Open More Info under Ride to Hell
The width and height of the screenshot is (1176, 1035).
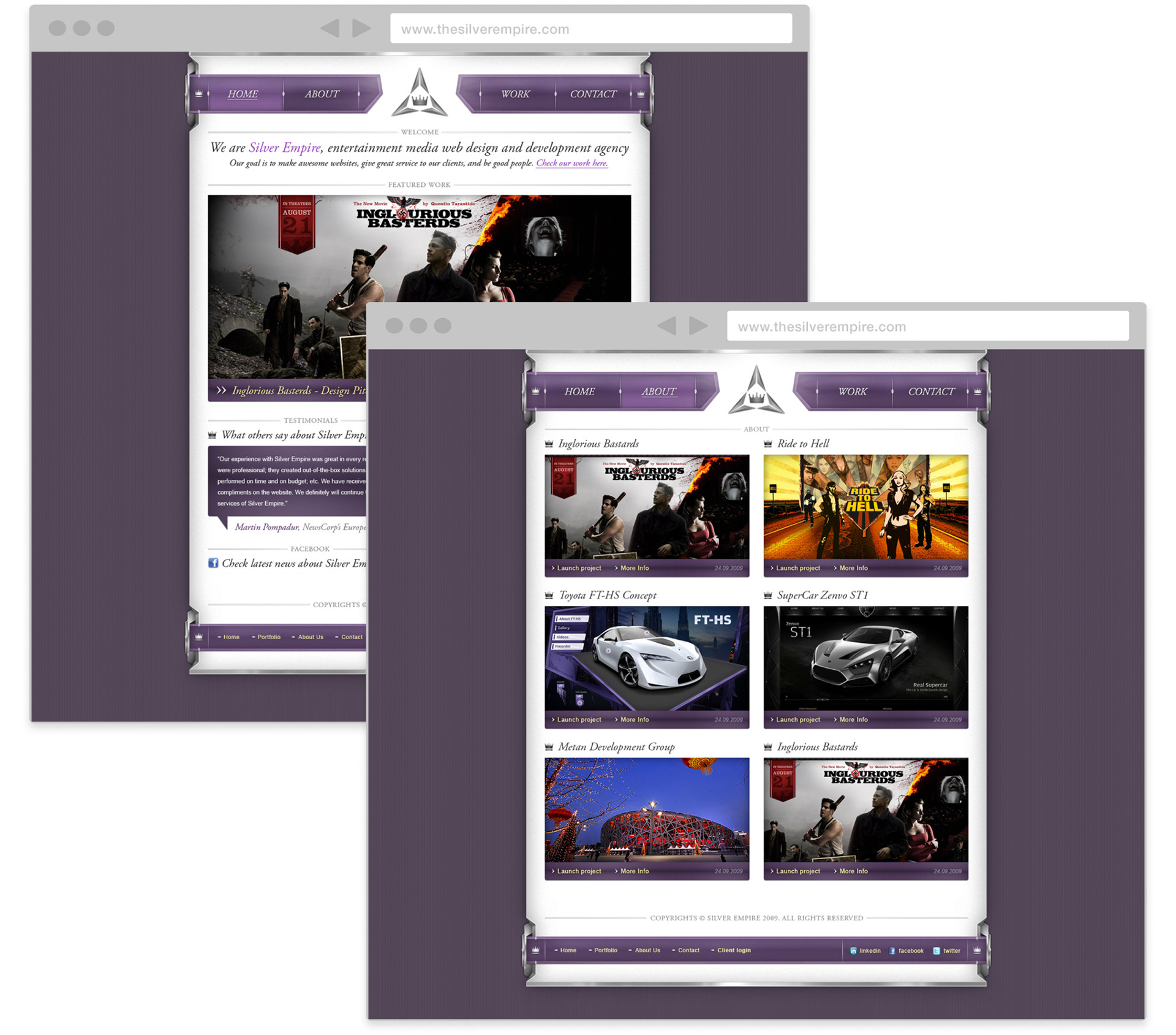(x=853, y=568)
